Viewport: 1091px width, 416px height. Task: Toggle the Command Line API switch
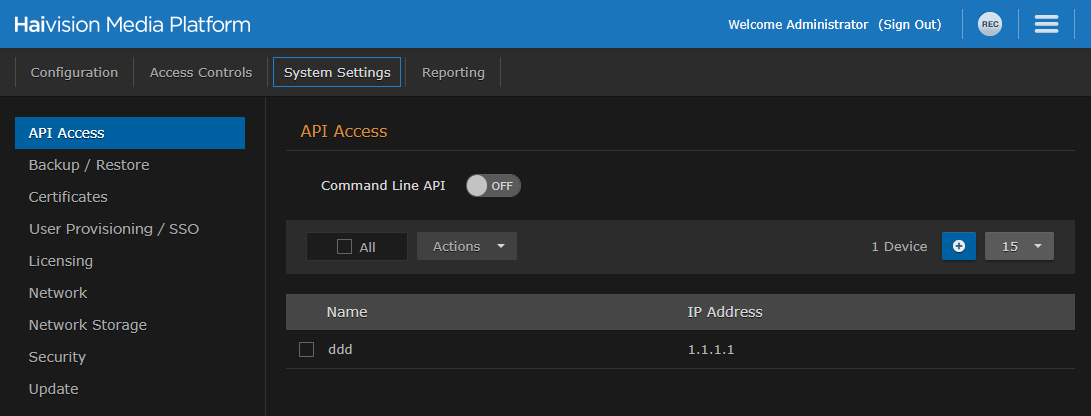493,186
